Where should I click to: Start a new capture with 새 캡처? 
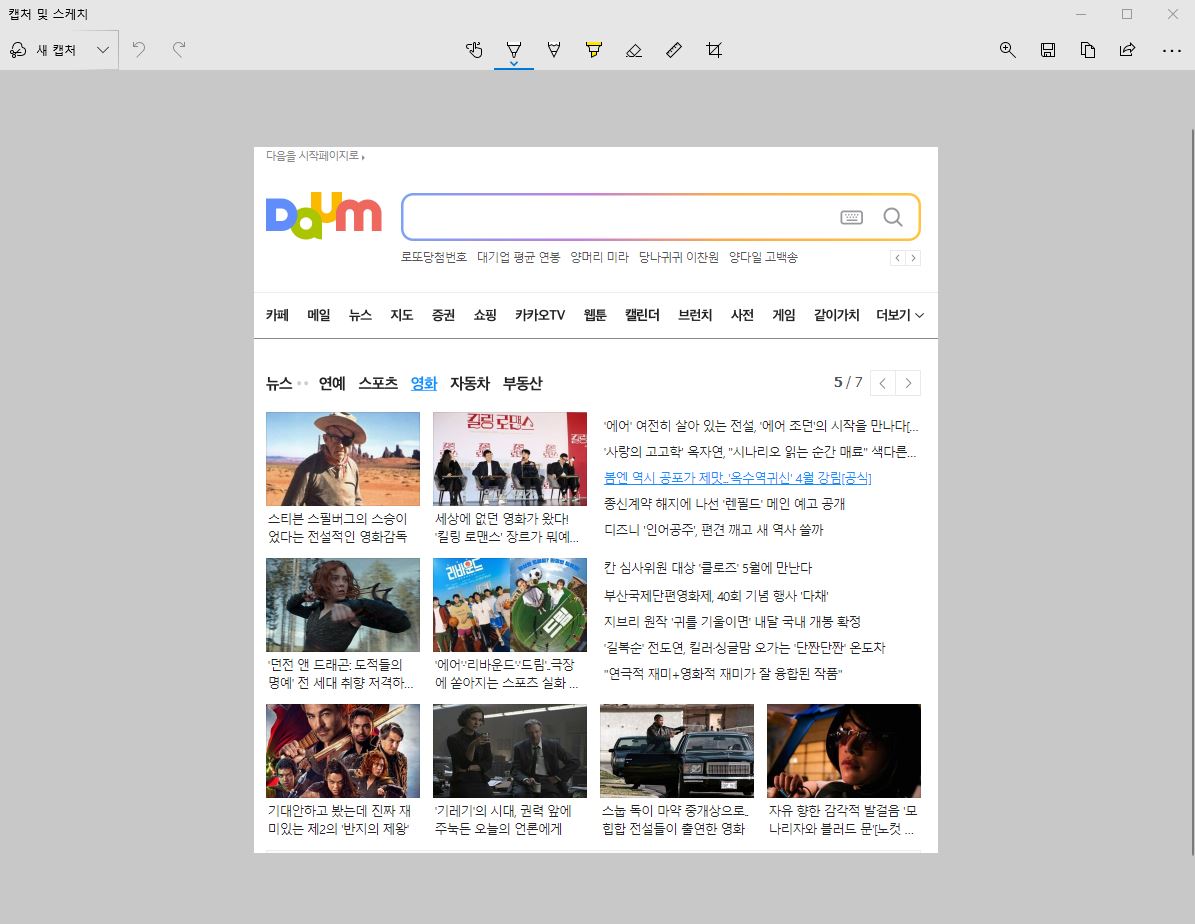(43, 50)
